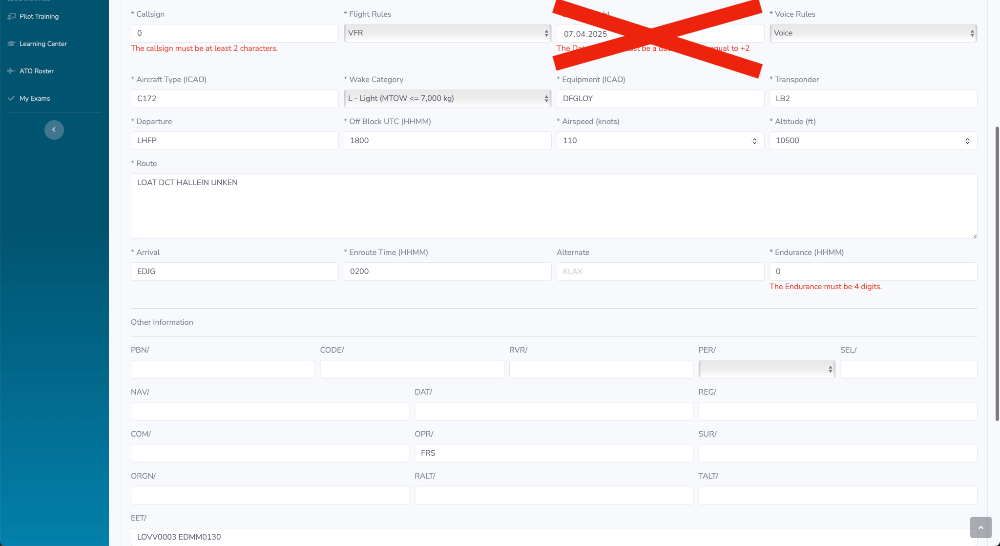Click the ATO Roster airplane icon
Image resolution: width=1000 pixels, height=546 pixels.
click(11, 71)
